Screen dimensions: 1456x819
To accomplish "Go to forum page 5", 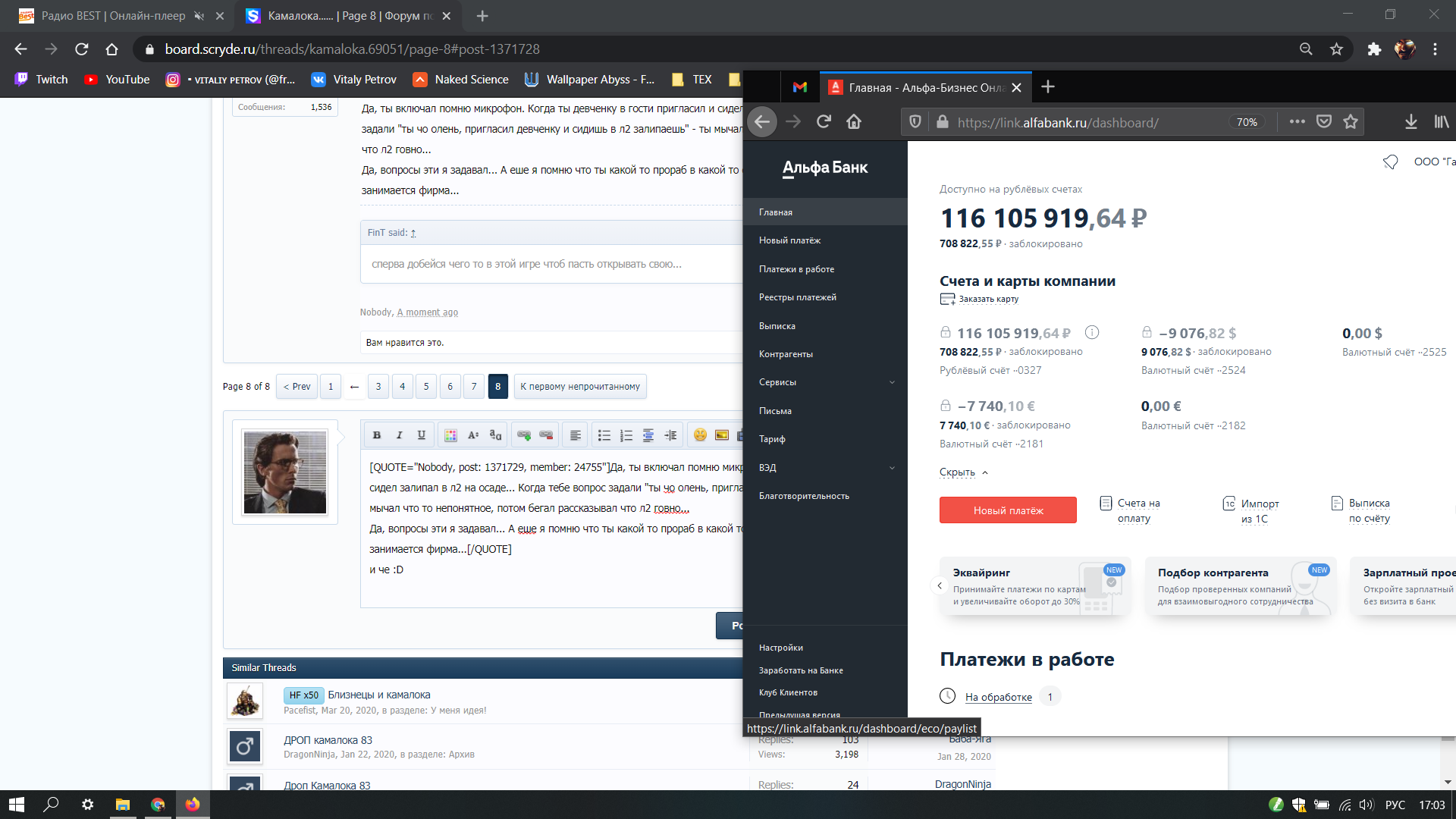I will 426,387.
